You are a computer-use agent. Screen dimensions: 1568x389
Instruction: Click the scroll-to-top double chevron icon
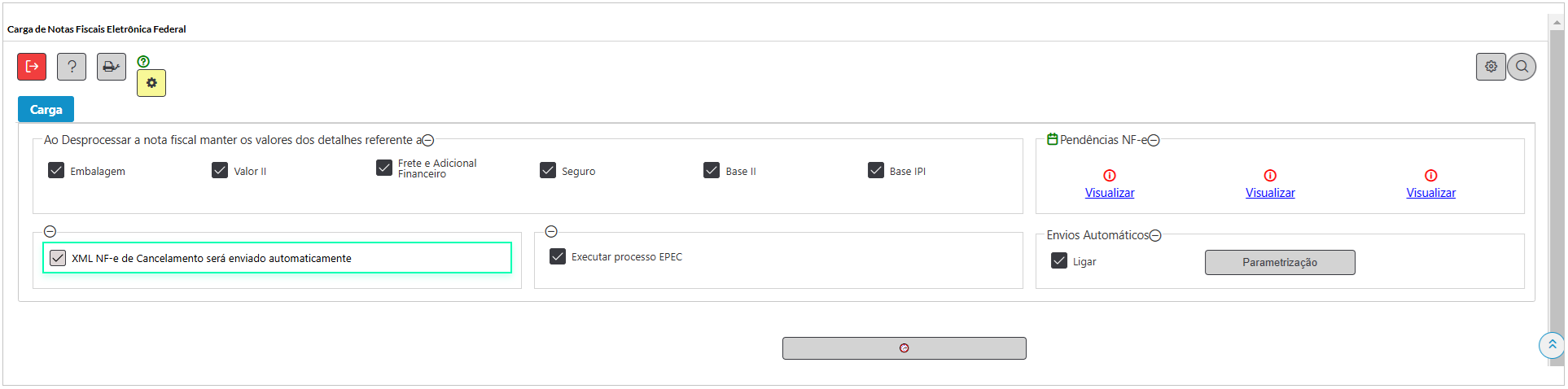pyautogui.click(x=1552, y=345)
